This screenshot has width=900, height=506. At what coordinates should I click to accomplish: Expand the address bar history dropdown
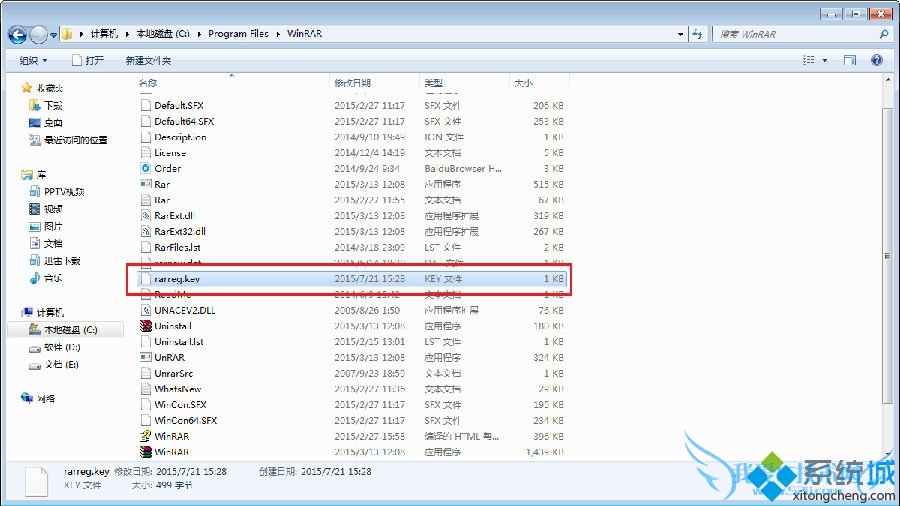point(681,34)
